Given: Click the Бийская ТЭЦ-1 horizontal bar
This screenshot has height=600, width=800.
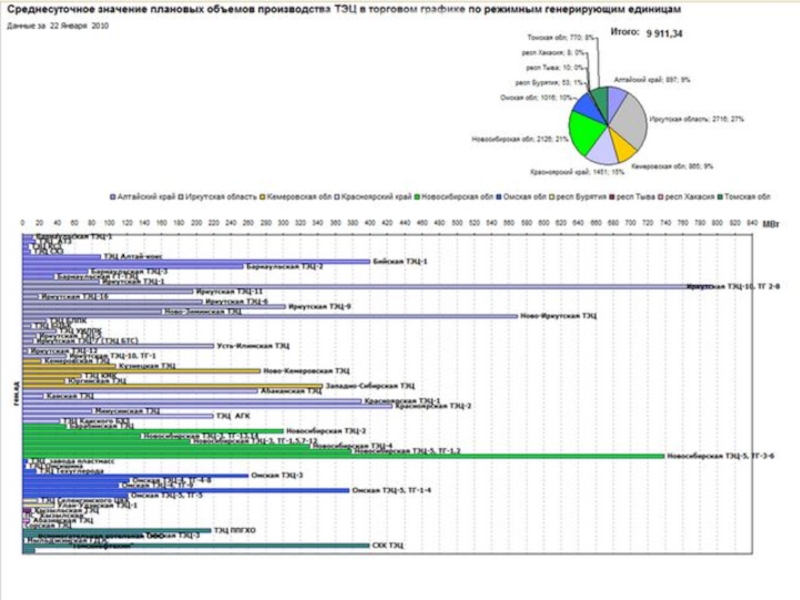Looking at the screenshot, I should coord(196,262).
